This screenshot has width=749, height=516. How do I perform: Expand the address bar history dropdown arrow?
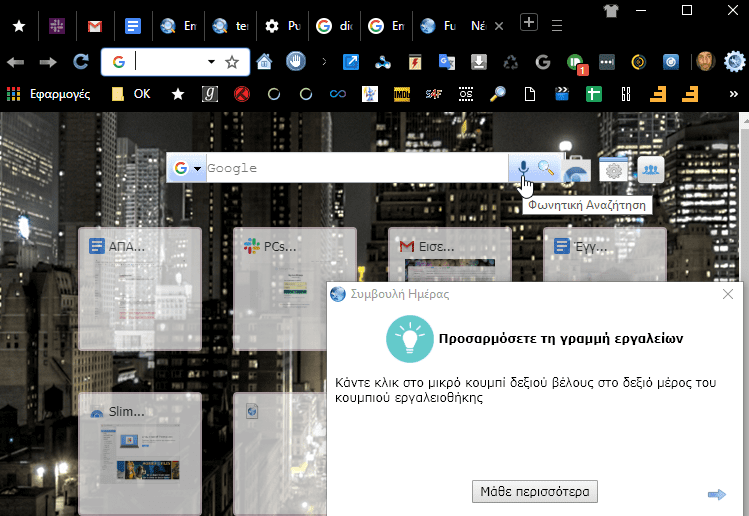(x=211, y=62)
